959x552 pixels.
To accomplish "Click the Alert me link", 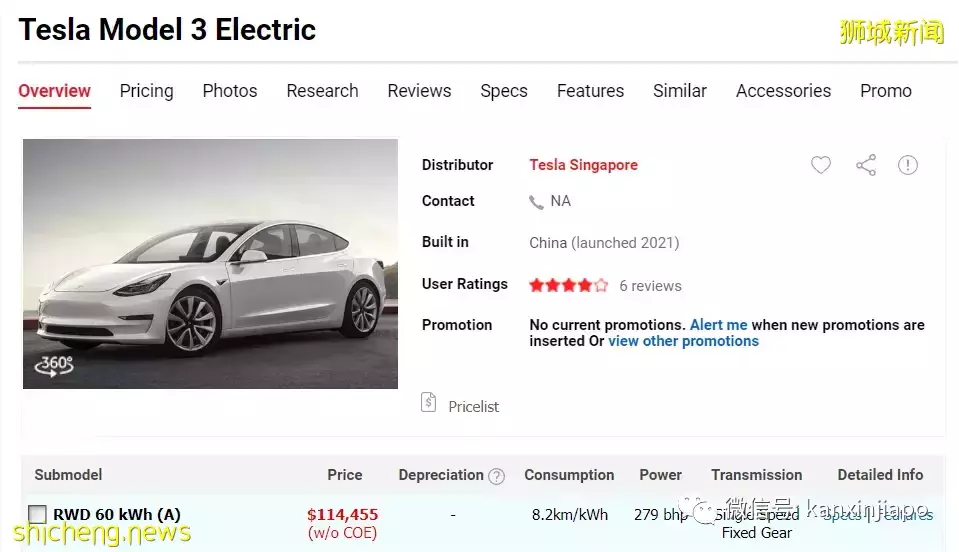I will pyautogui.click(x=718, y=325).
